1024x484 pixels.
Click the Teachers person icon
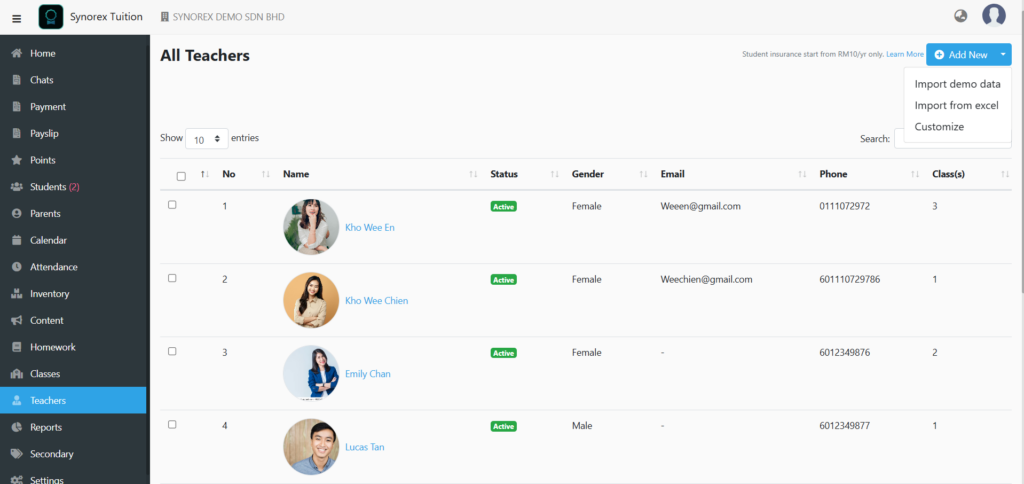coord(17,400)
